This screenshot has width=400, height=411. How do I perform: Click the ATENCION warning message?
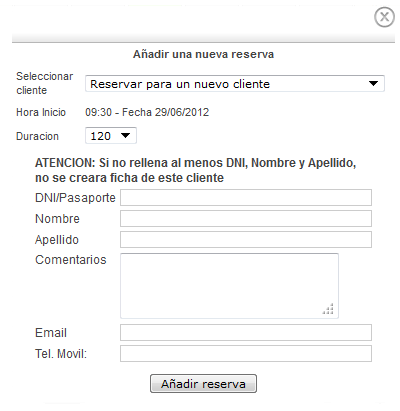pyautogui.click(x=196, y=170)
